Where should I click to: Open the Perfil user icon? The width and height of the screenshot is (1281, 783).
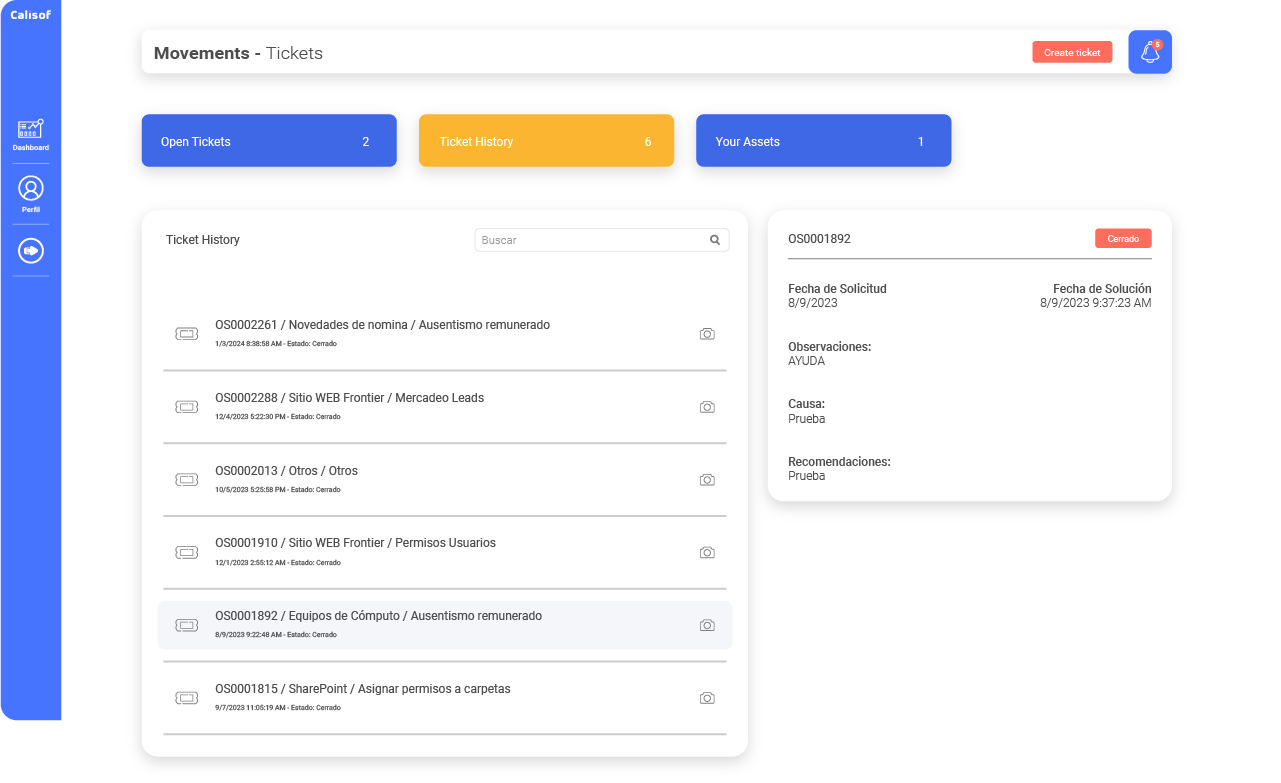pos(31,188)
